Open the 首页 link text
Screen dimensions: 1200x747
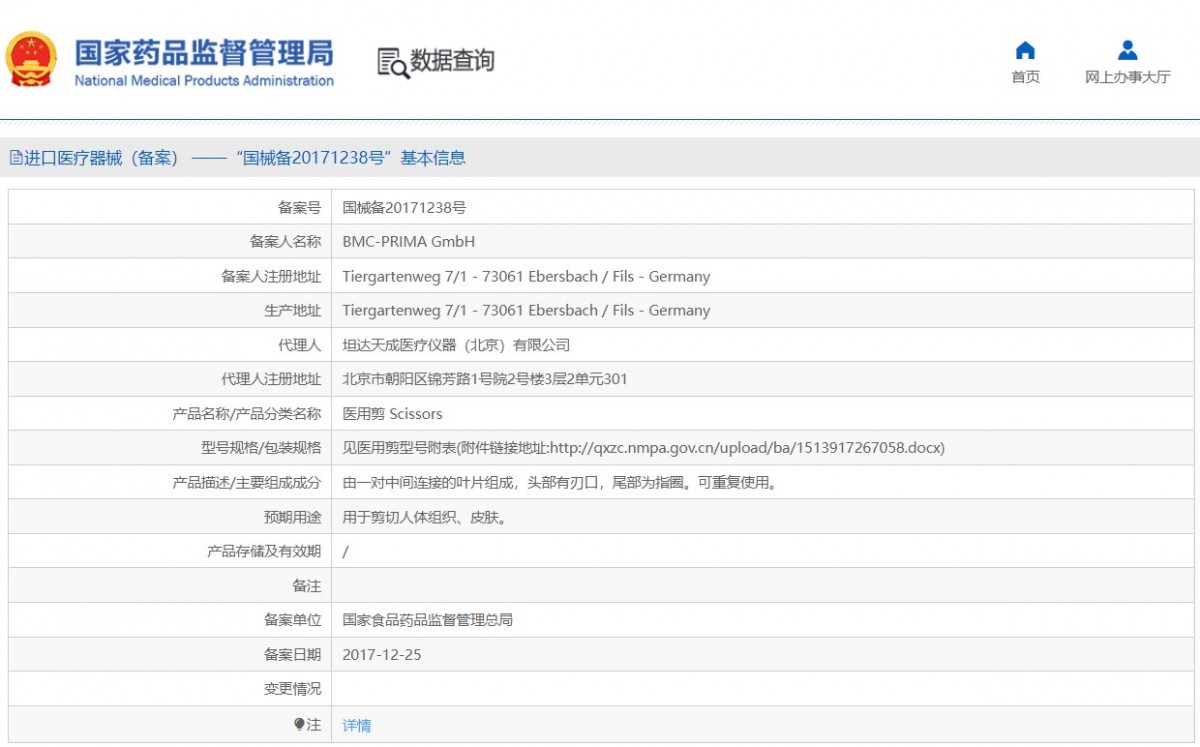click(1025, 77)
